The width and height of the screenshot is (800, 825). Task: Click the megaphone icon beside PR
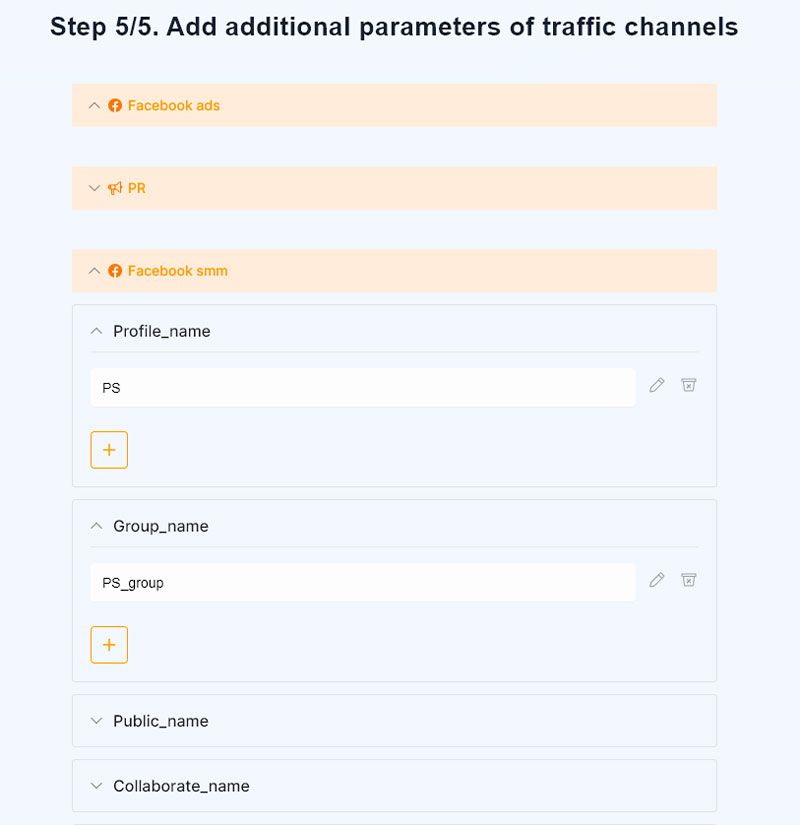(x=115, y=188)
